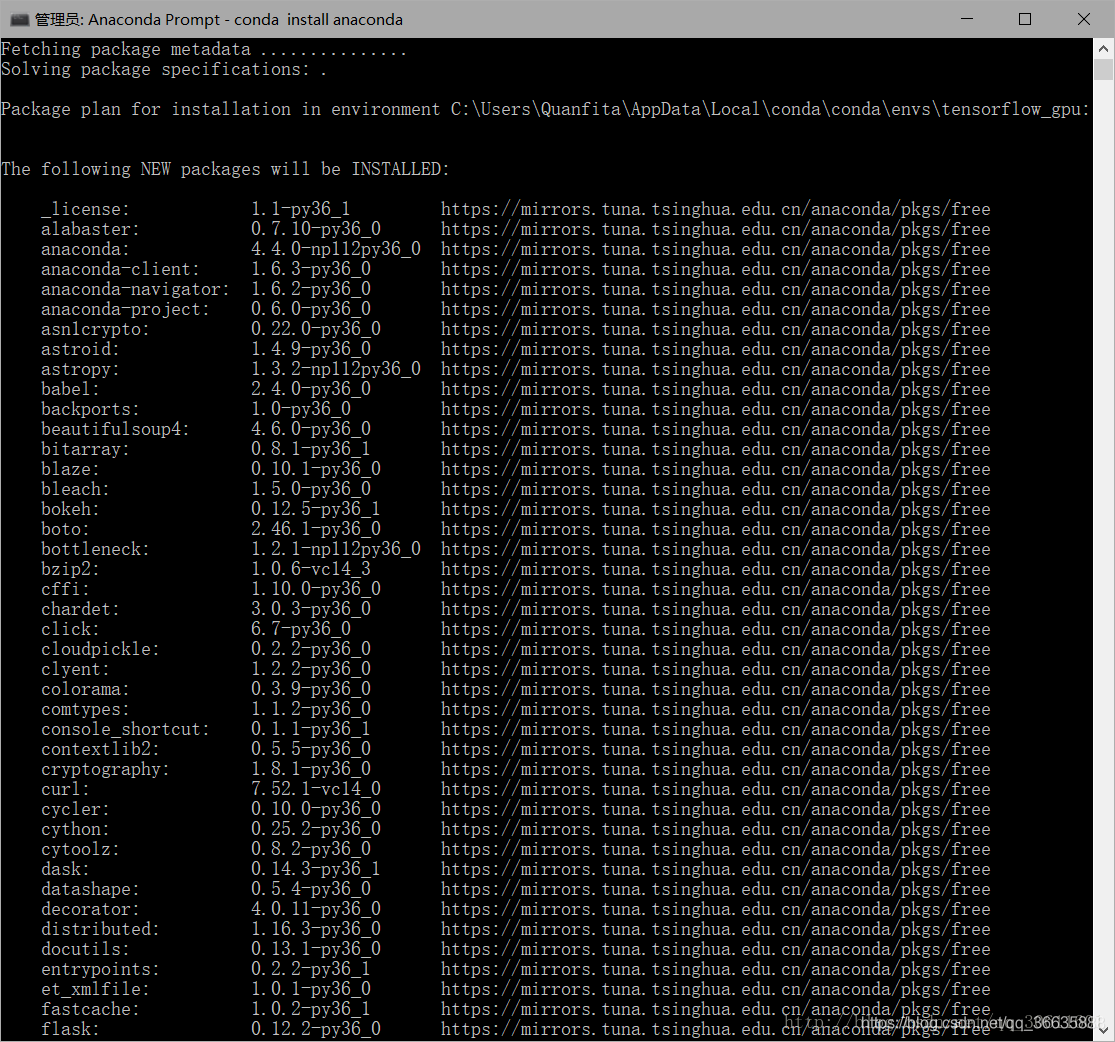Click version '1.0.6-vc14_3' of bzip2
The height and width of the screenshot is (1042, 1115).
pos(311,568)
